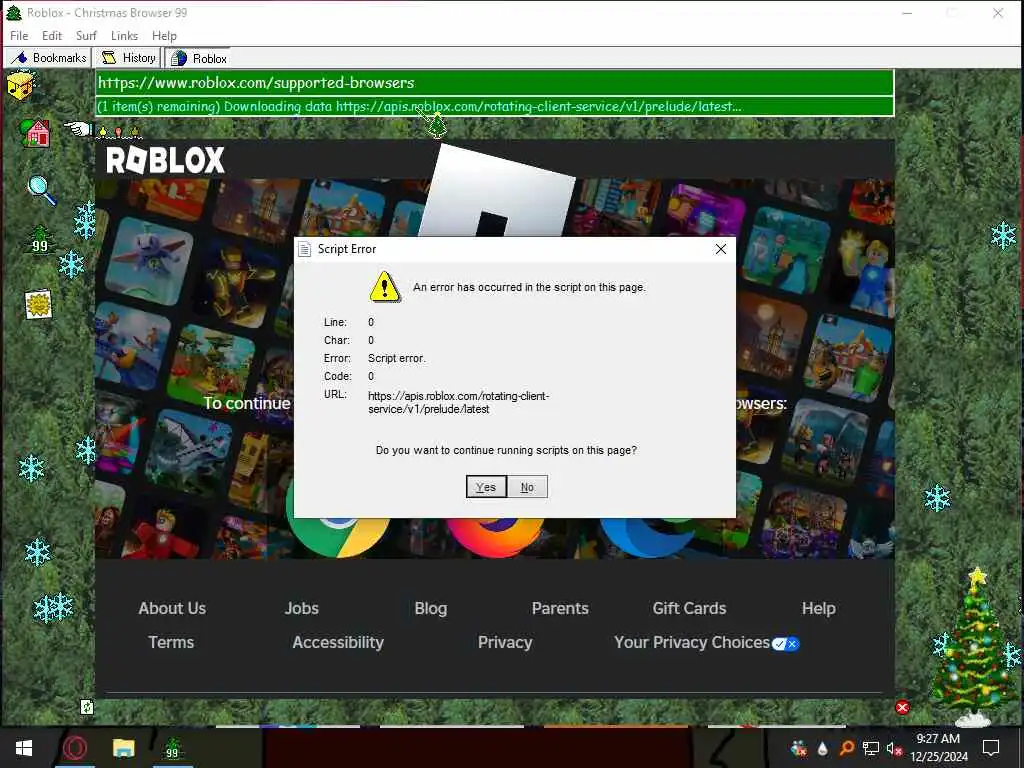
Task: Click the Roblox logo on the page
Action: tap(165, 160)
